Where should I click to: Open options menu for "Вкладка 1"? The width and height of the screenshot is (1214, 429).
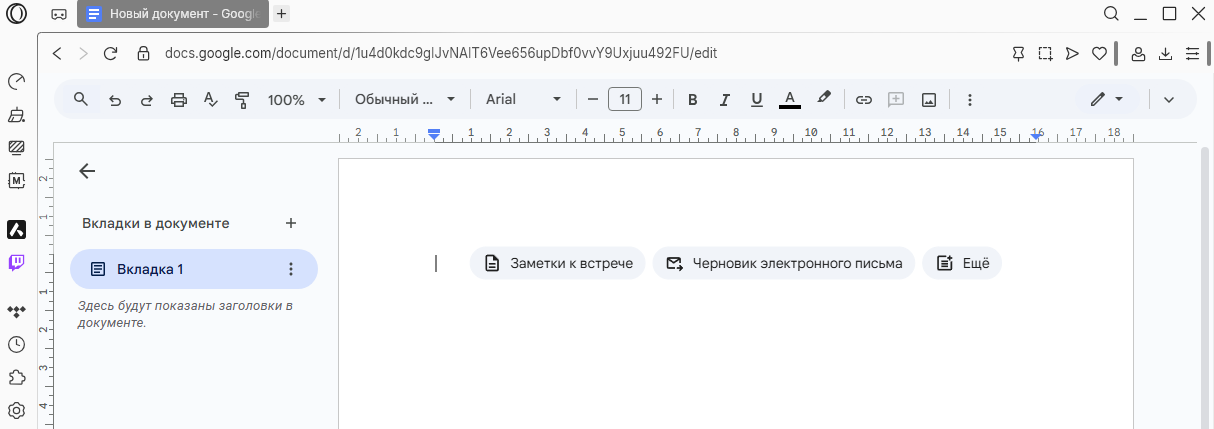pyautogui.click(x=291, y=269)
